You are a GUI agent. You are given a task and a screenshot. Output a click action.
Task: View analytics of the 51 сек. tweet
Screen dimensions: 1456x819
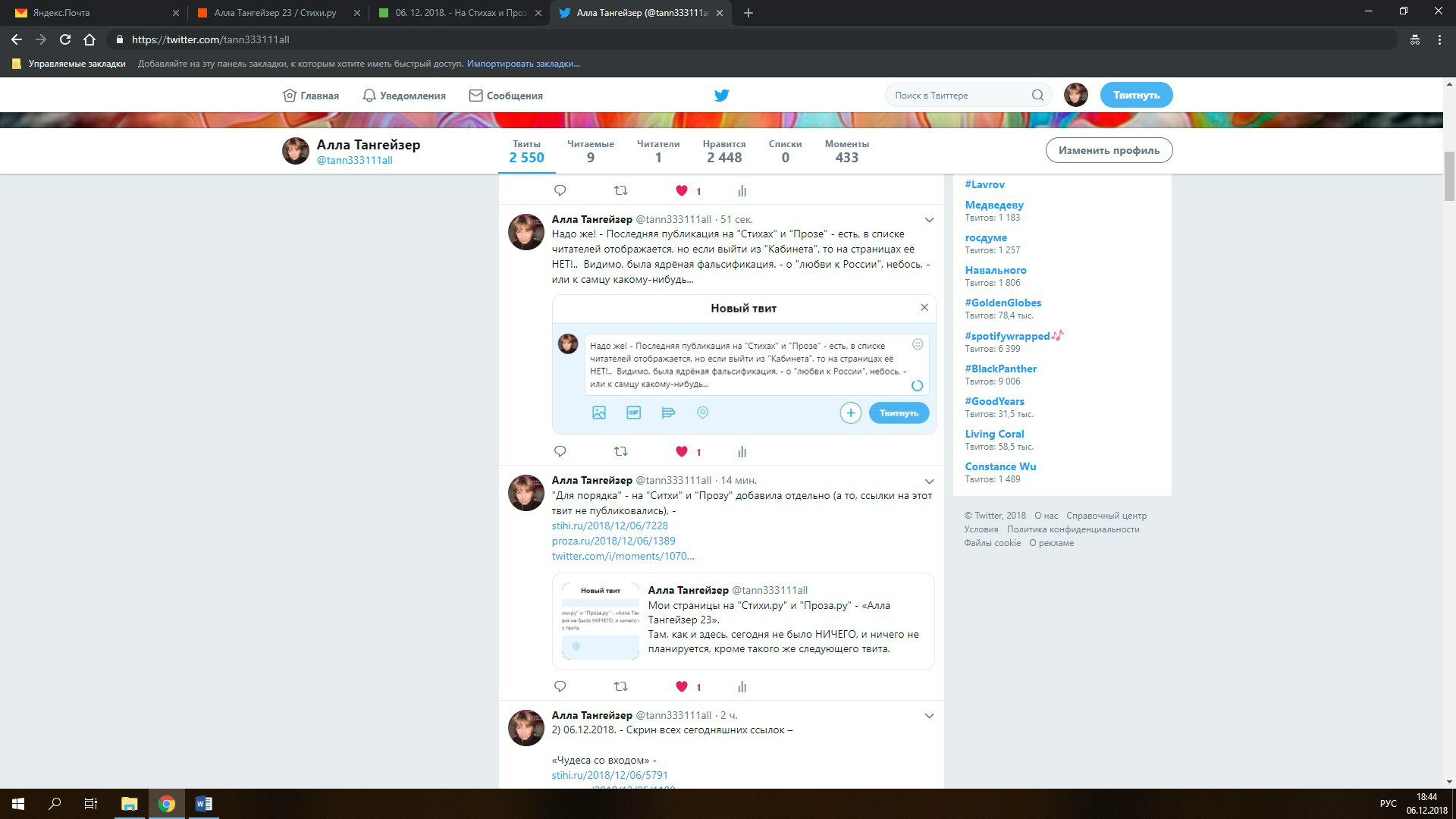[742, 451]
